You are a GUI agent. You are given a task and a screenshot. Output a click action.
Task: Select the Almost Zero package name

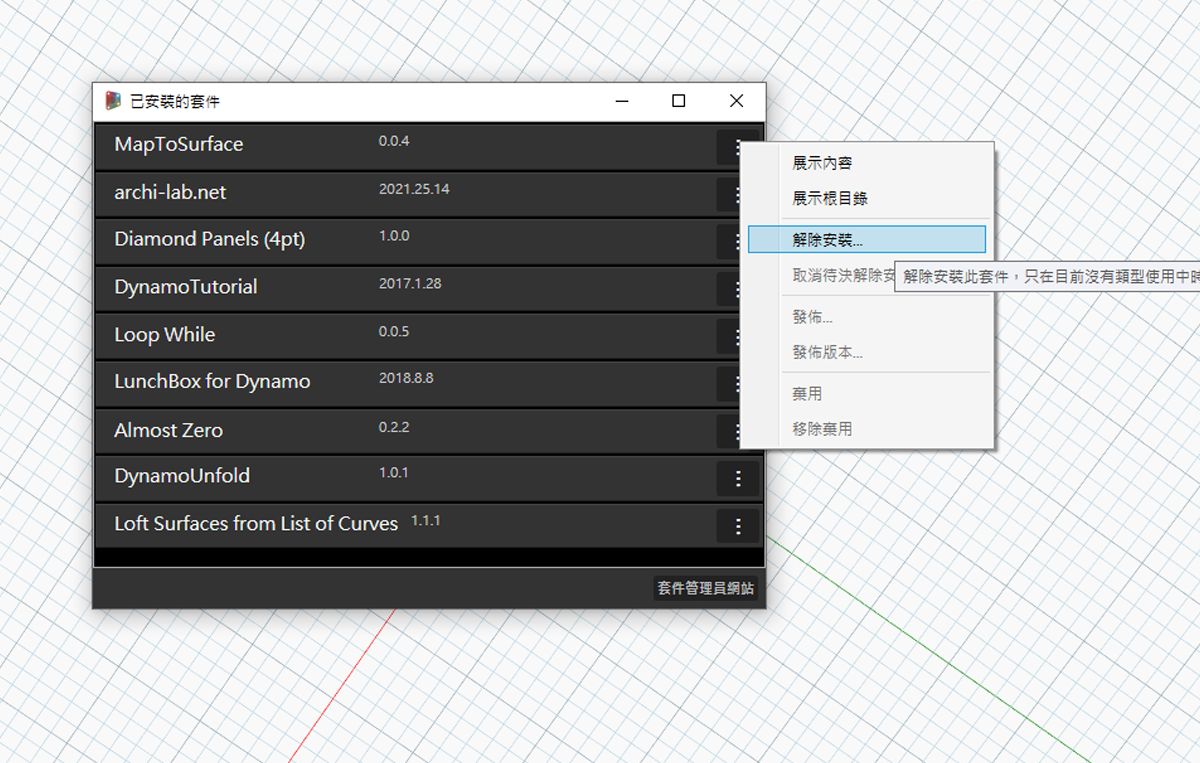click(x=169, y=431)
